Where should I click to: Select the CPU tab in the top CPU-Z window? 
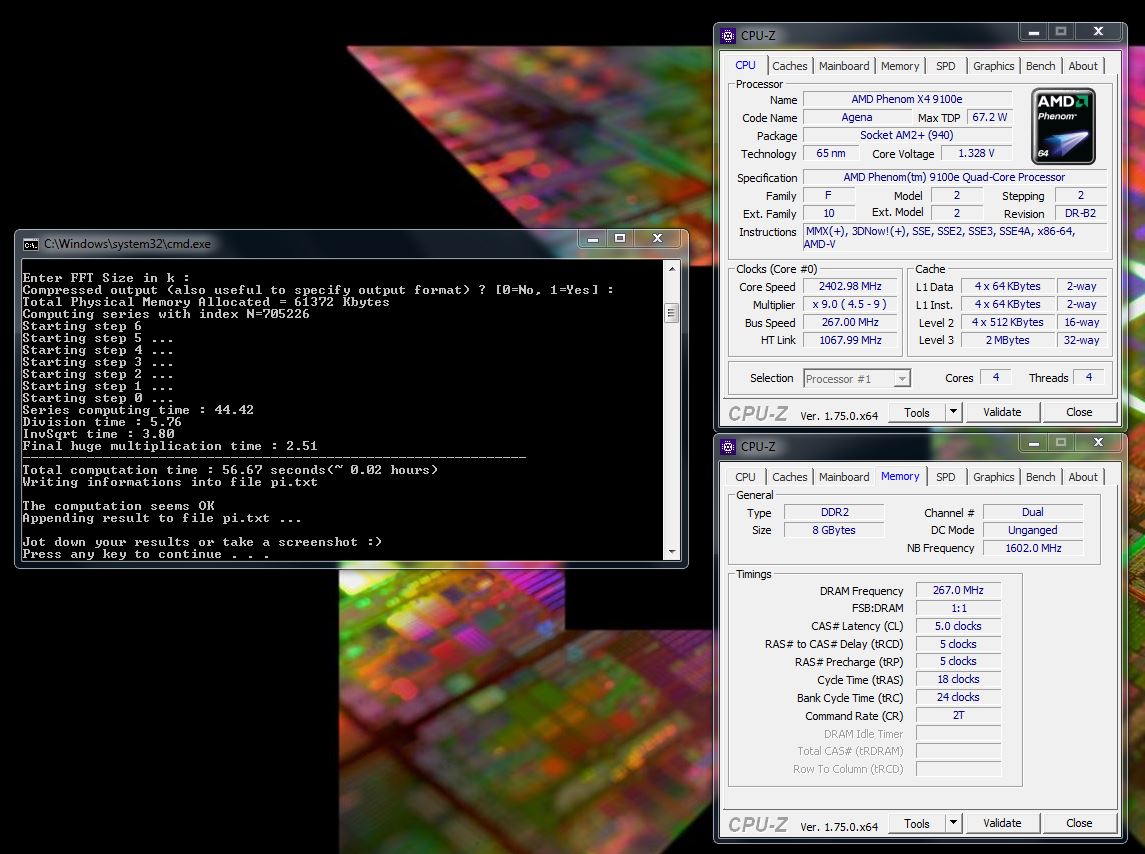pyautogui.click(x=745, y=65)
